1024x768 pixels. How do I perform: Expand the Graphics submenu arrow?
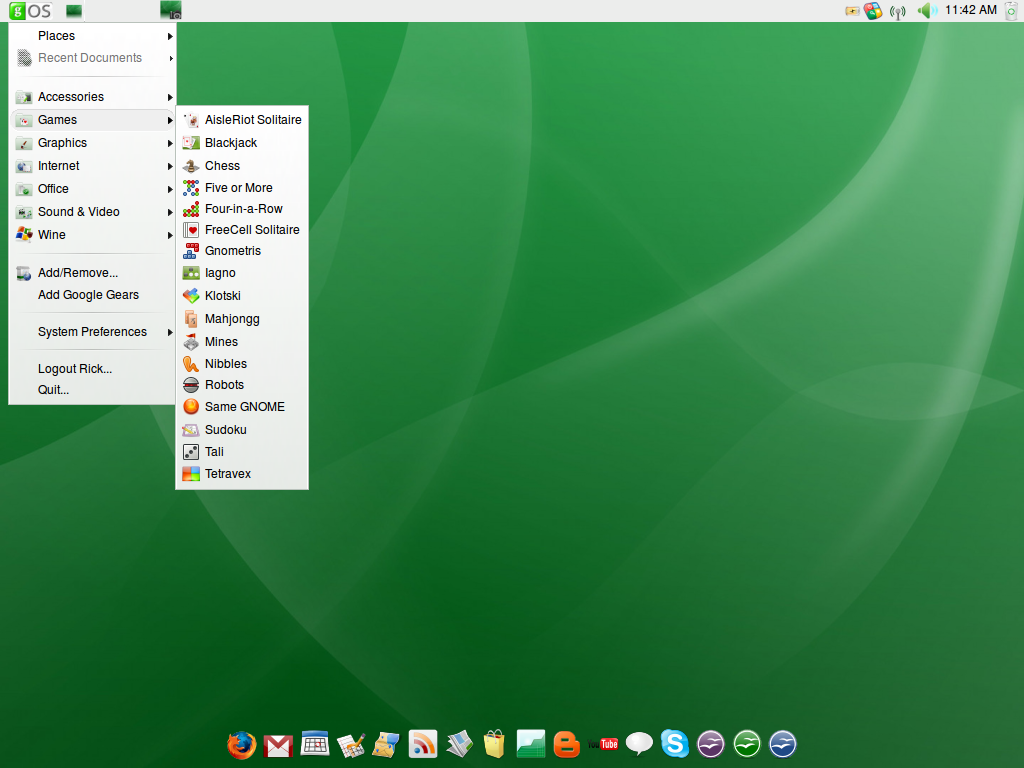[x=170, y=144]
